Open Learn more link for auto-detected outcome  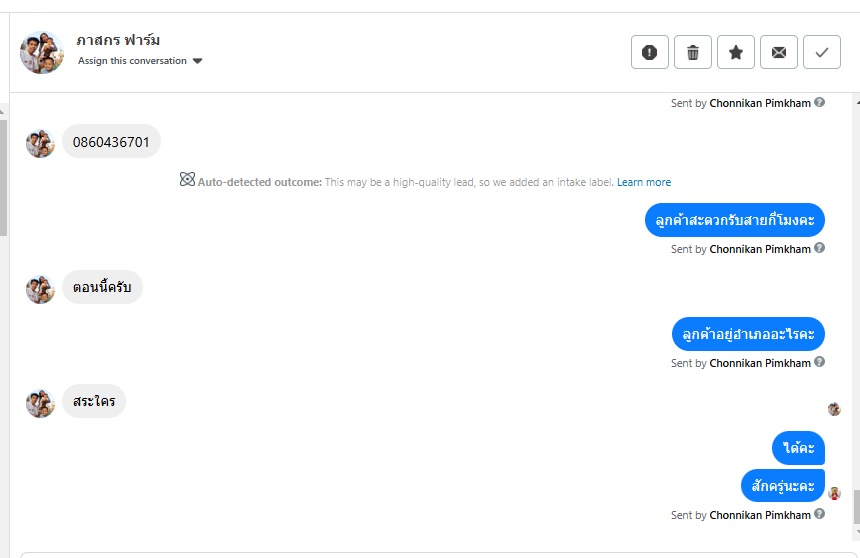coord(644,182)
